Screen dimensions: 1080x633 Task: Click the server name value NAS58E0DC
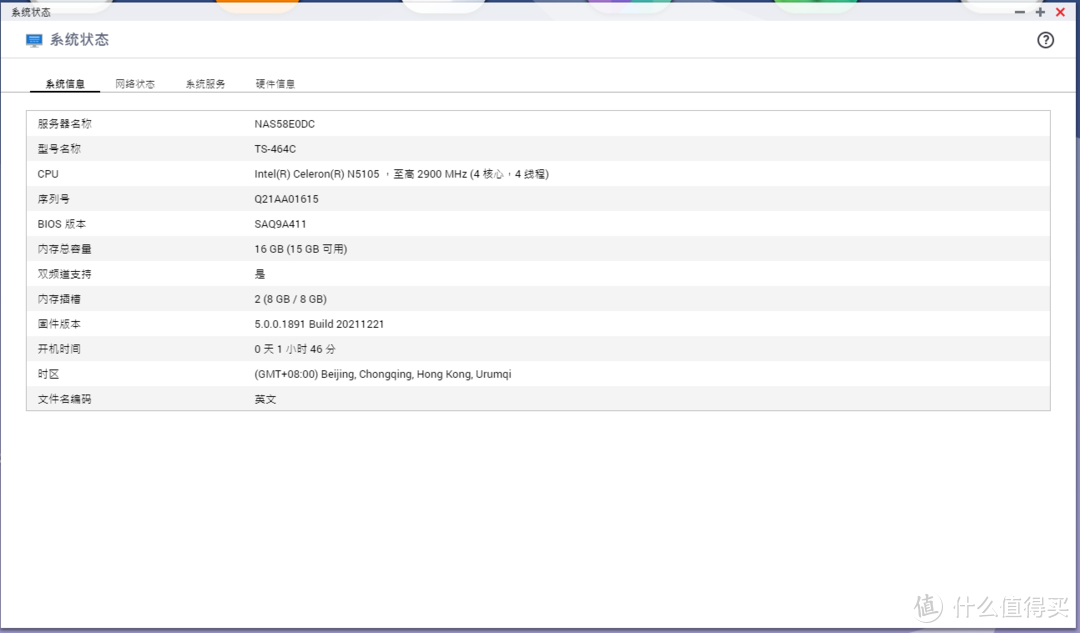285,124
